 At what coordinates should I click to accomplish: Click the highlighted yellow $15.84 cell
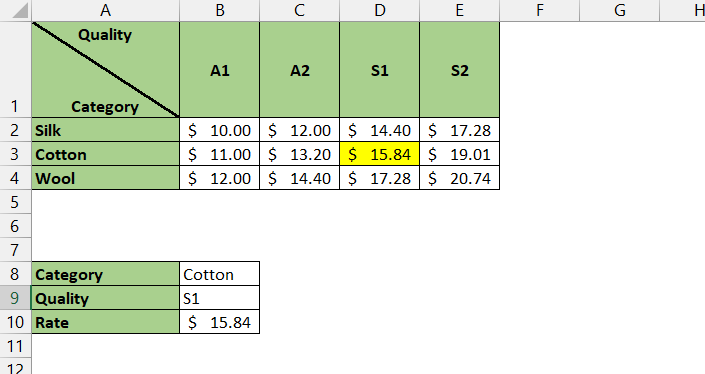[x=379, y=154]
